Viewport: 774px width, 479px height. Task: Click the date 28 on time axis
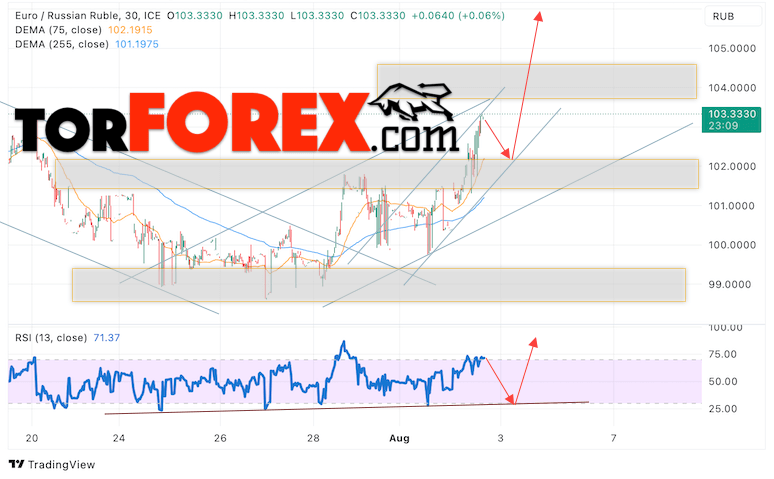313,438
